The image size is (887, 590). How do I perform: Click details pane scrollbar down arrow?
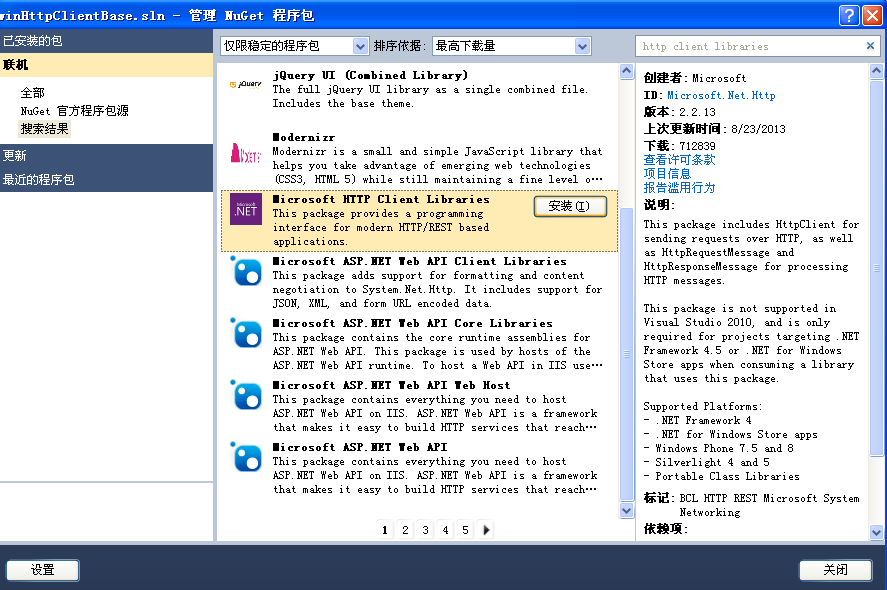[x=876, y=532]
